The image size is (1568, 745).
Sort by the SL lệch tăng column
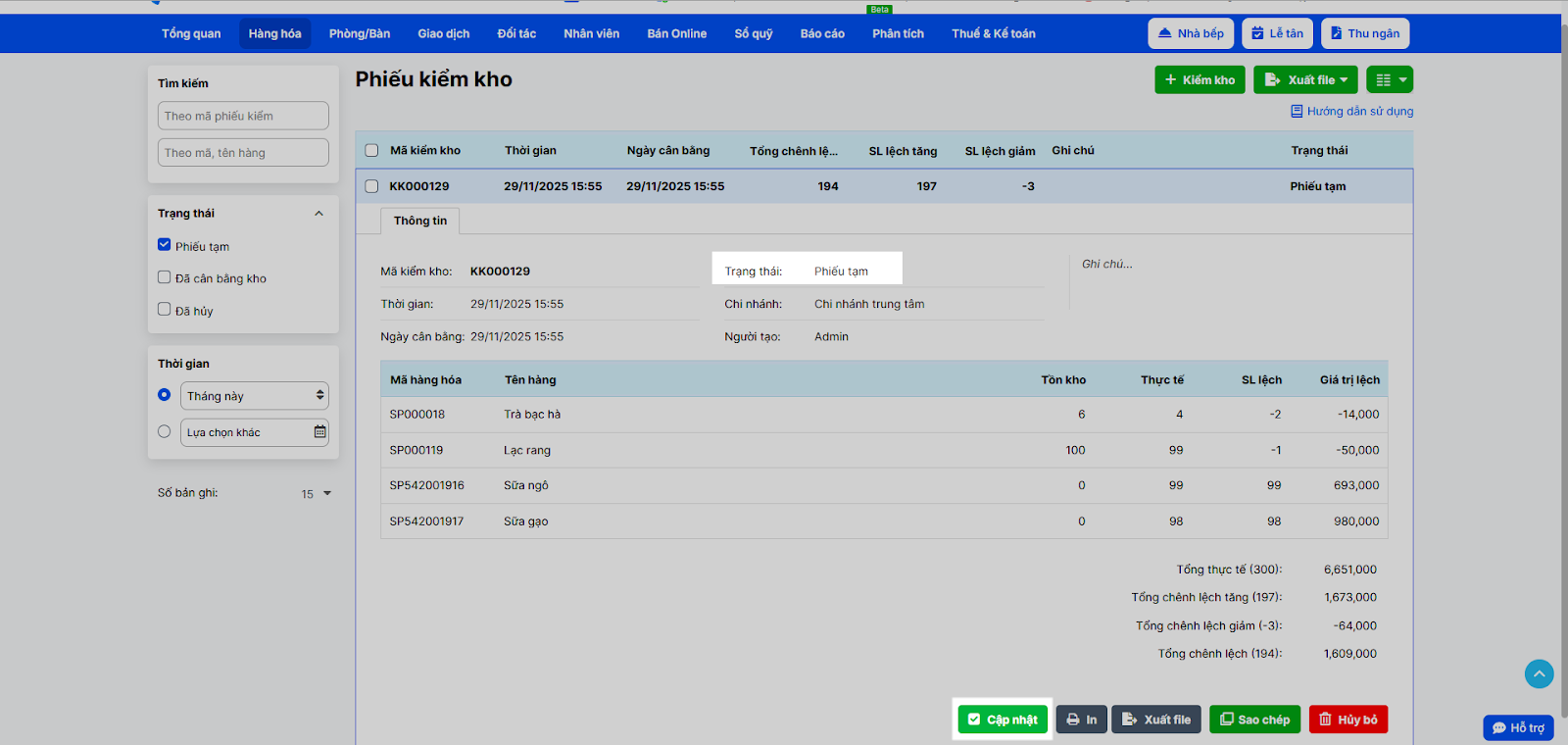pos(903,151)
